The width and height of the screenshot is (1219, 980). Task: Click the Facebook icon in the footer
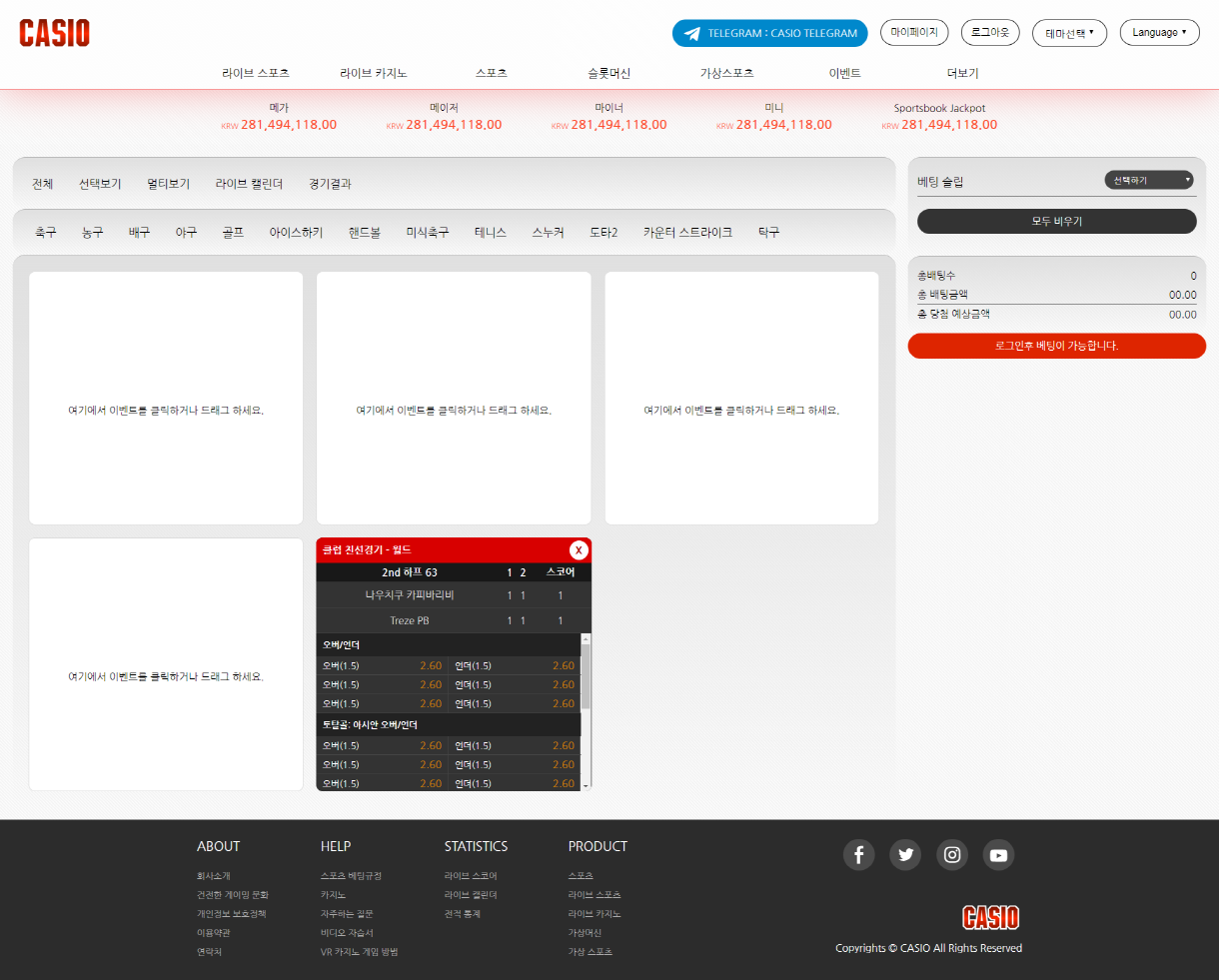click(858, 855)
